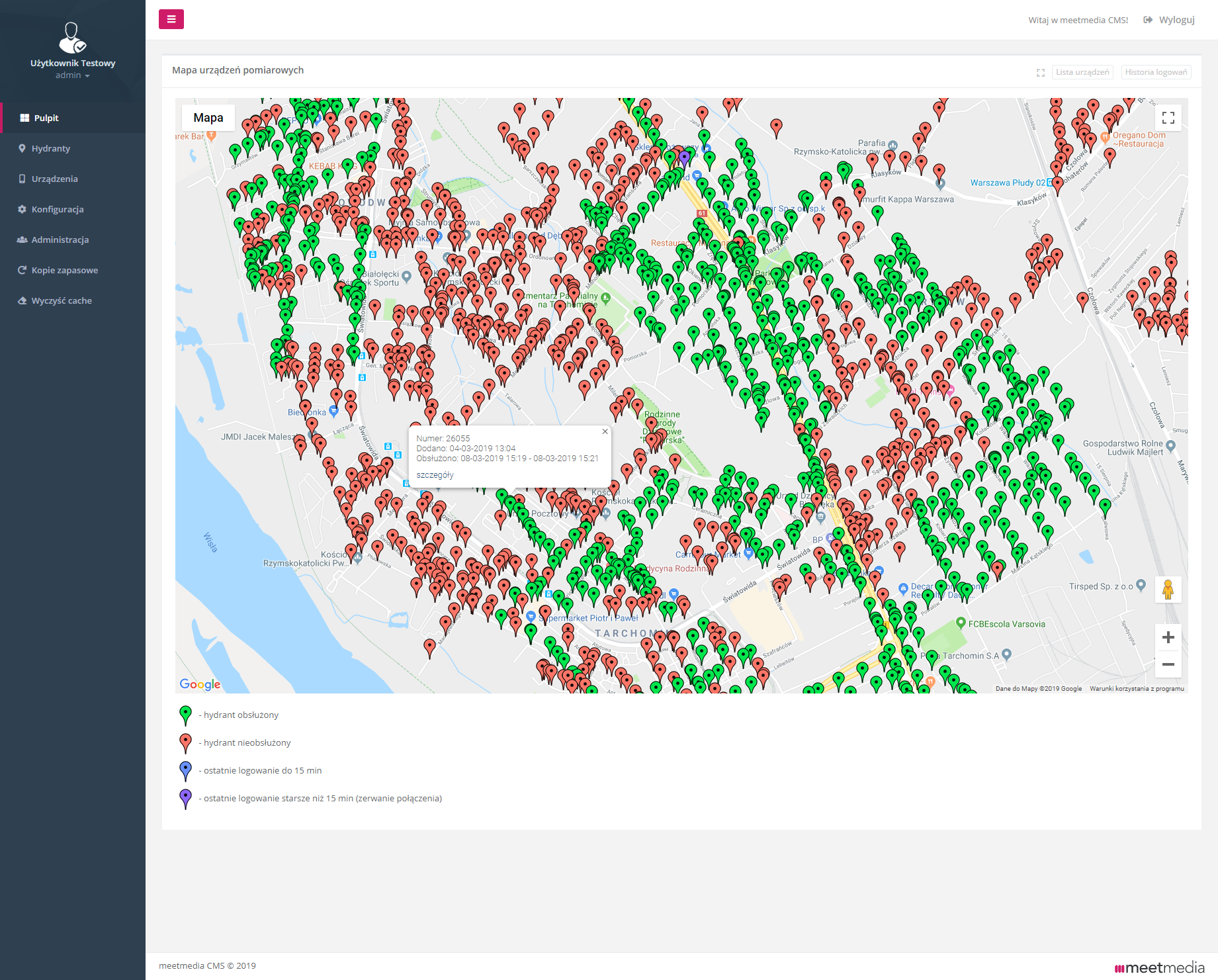This screenshot has height=980, width=1218.
Task: Open the Mapa map type selector
Action: pyautogui.click(x=208, y=118)
